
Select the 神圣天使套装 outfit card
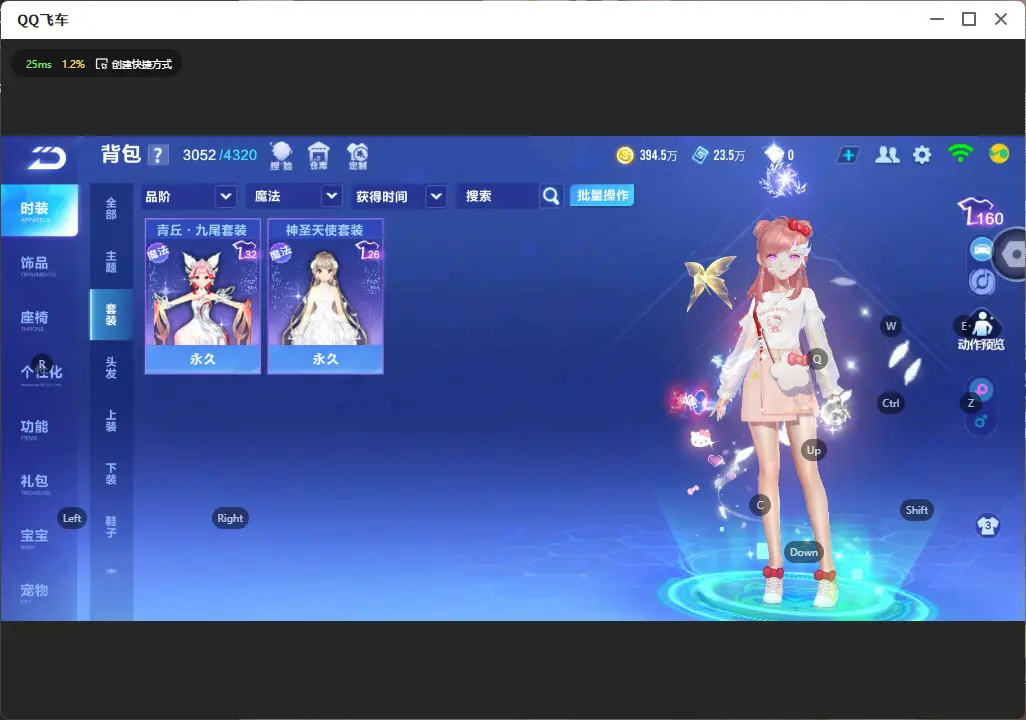[325, 297]
